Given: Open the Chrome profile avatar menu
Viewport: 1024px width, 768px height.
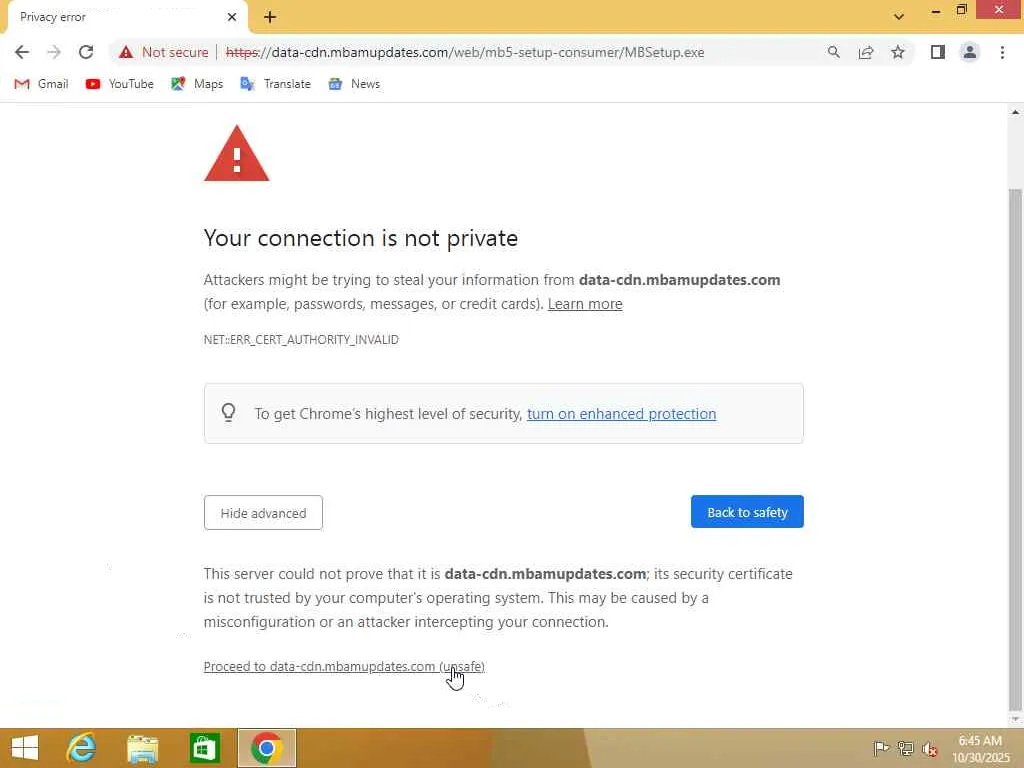Looking at the screenshot, I should point(969,52).
